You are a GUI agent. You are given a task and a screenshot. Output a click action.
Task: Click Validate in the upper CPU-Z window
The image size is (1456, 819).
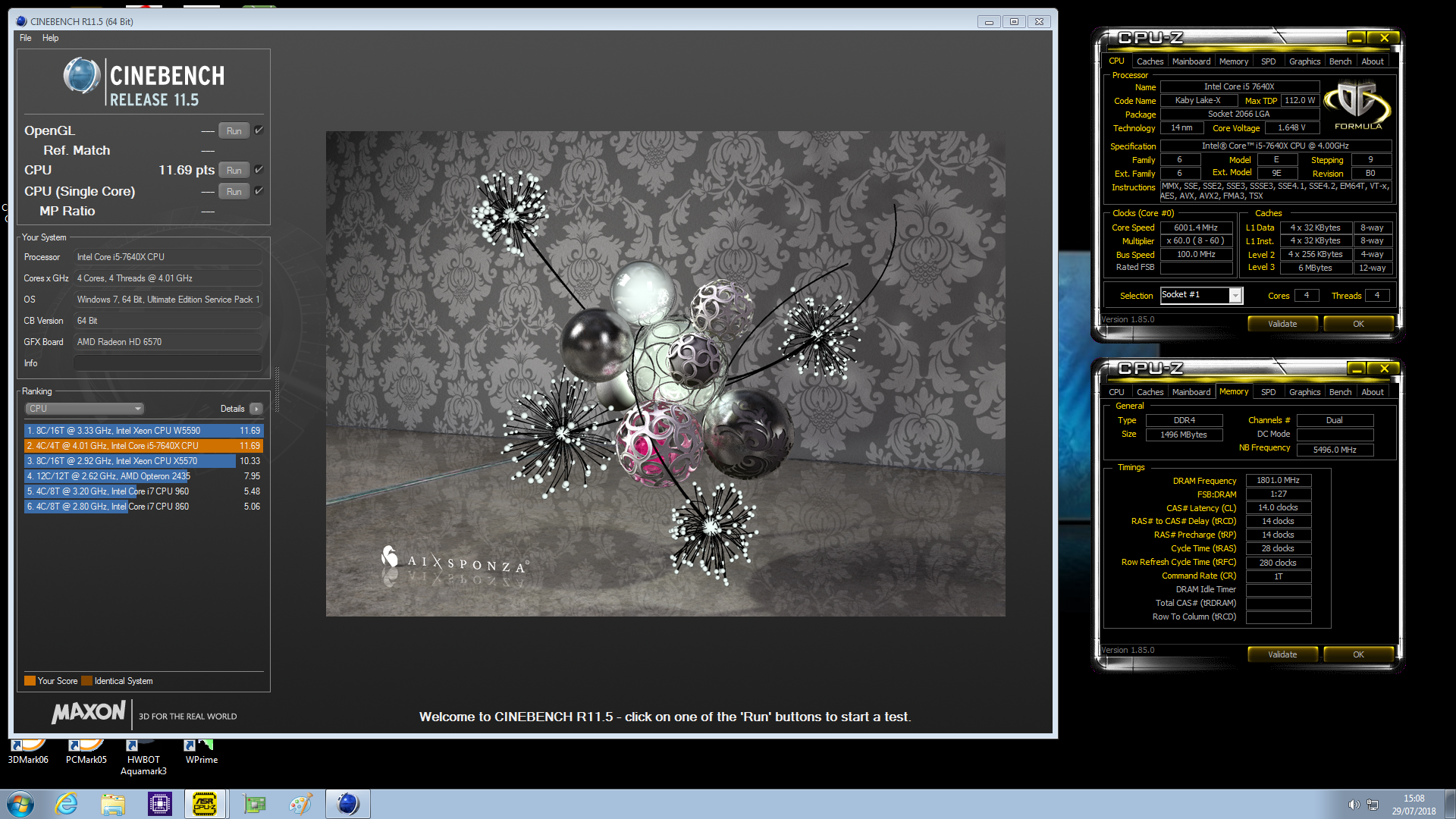coord(1282,324)
